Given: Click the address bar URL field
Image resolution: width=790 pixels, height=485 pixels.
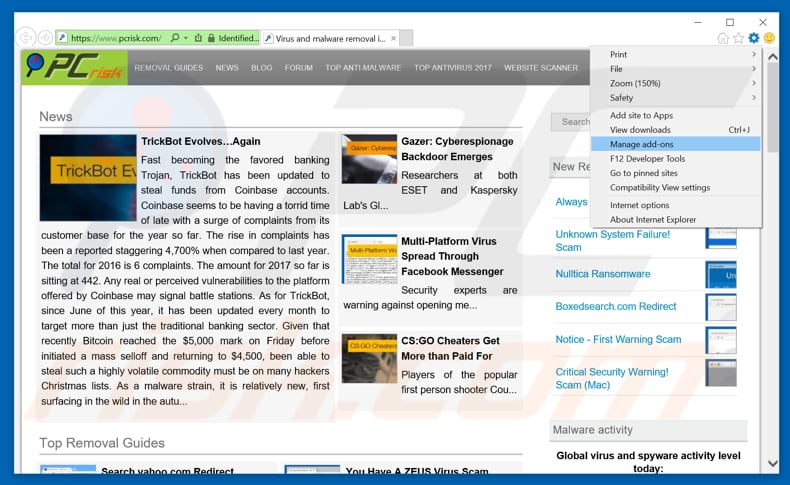Looking at the screenshot, I should [x=116, y=38].
